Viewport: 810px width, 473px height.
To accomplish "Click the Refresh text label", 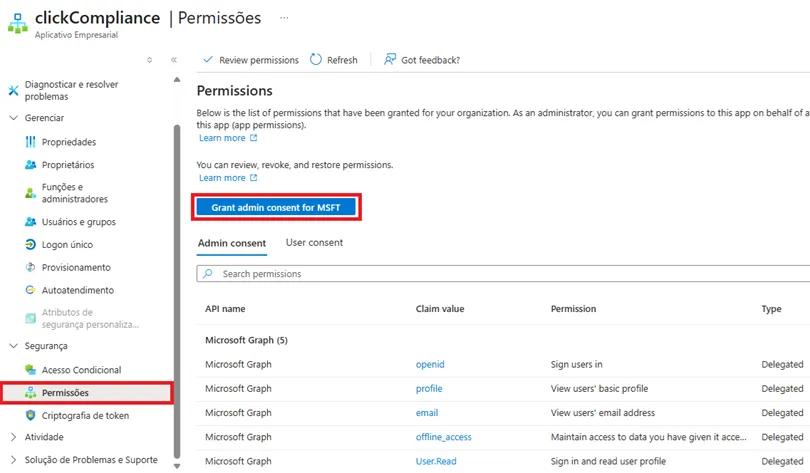I will click(x=342, y=60).
